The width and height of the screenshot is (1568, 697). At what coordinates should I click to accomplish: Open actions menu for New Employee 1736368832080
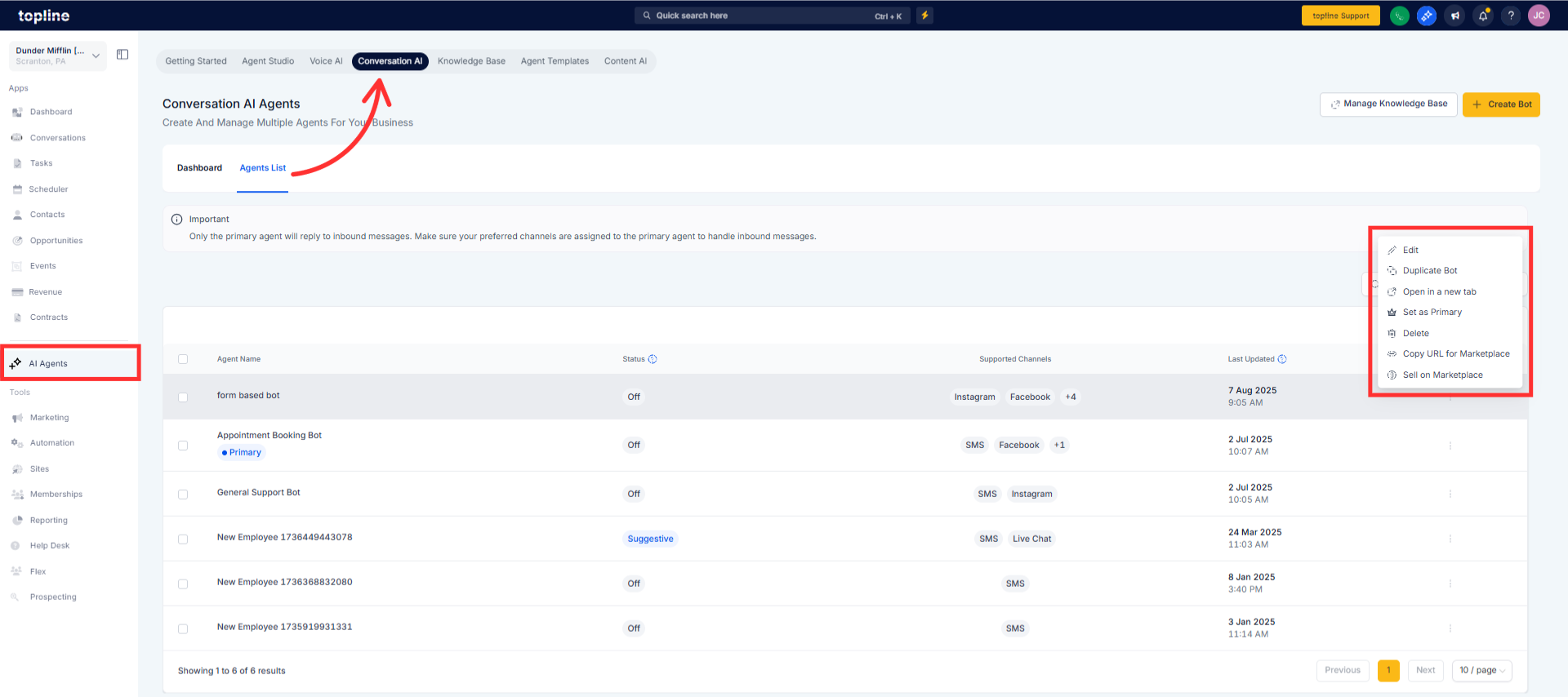pos(1450,584)
